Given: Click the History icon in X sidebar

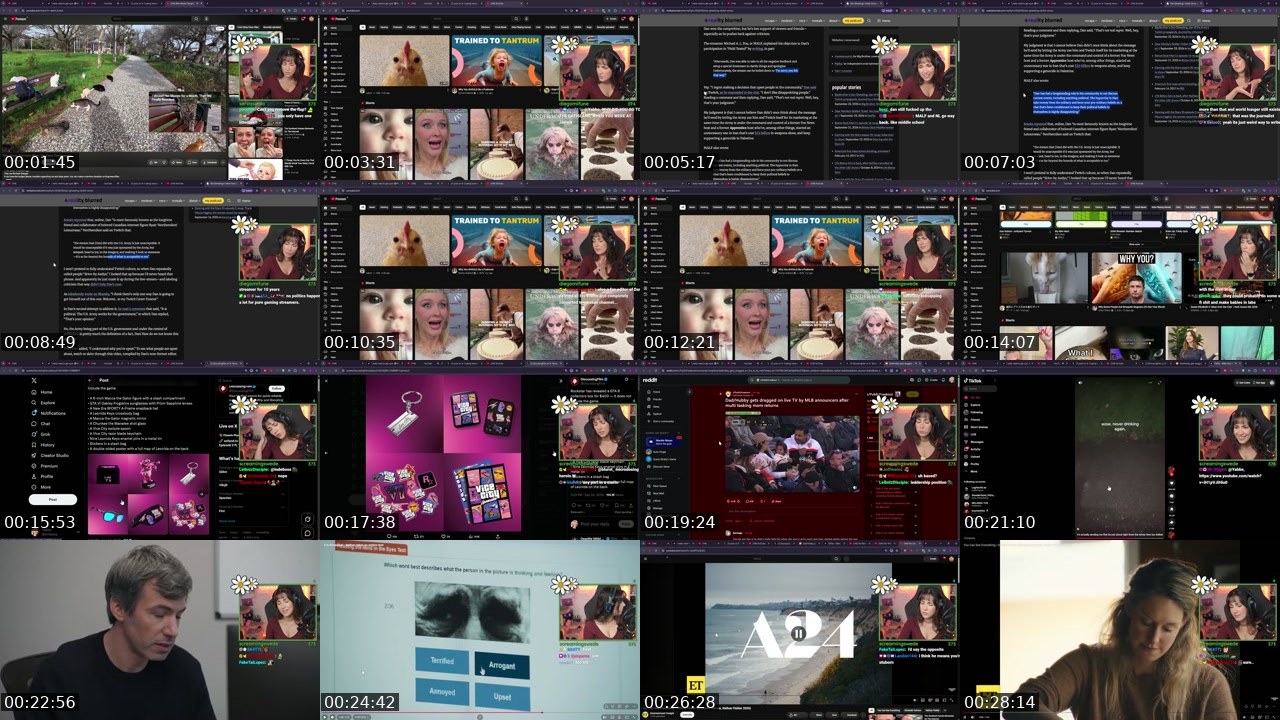Looking at the screenshot, I should pyautogui.click(x=33, y=445).
